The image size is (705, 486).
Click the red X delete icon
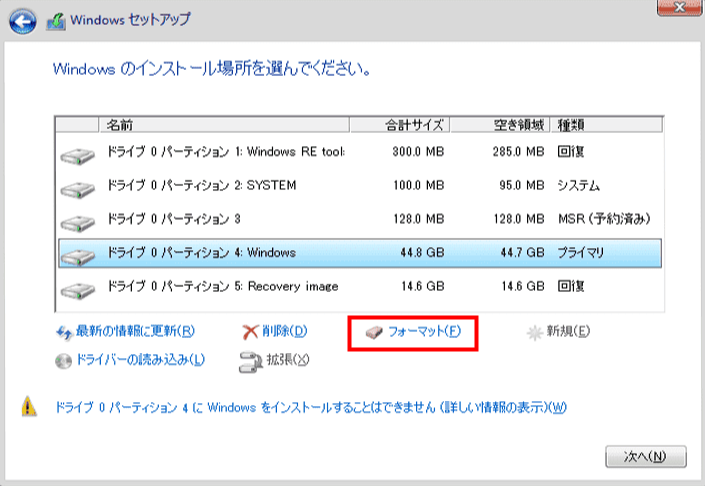coord(250,332)
